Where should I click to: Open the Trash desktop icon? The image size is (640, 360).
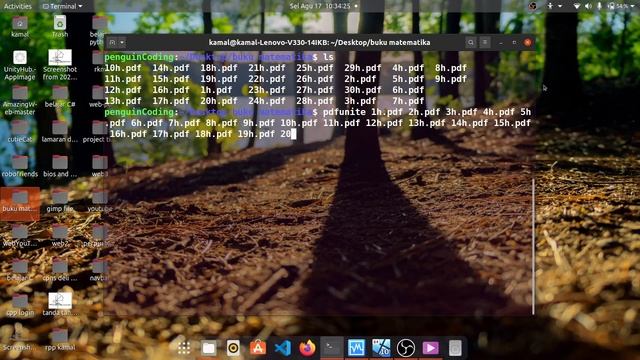[x=60, y=27]
